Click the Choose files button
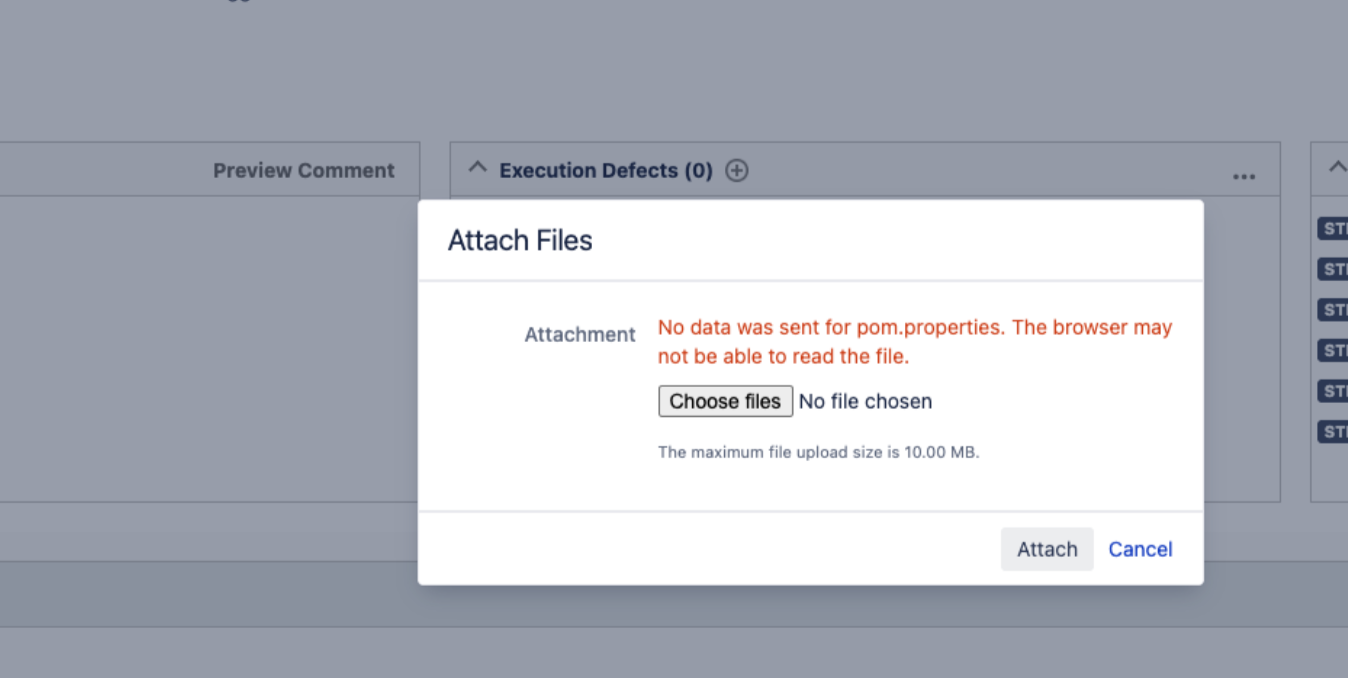The image size is (1348, 678). 725,401
